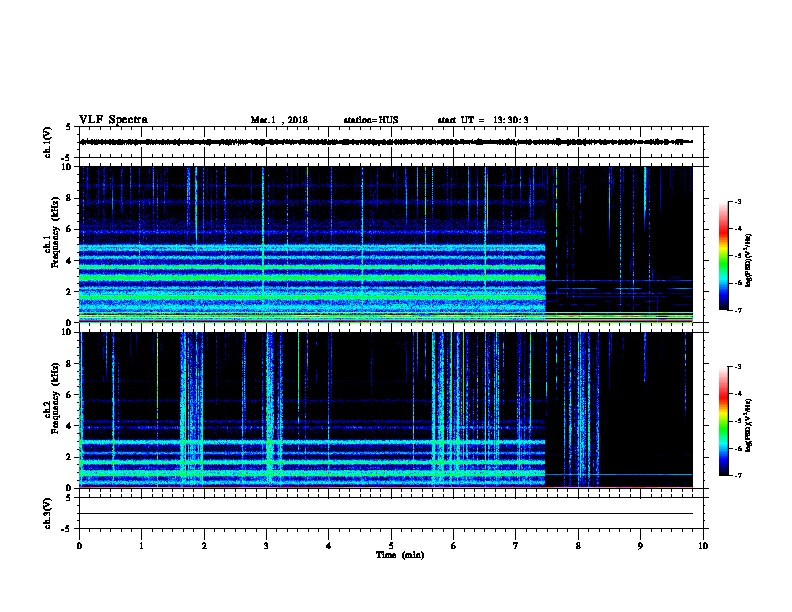
Task: Click time axis tick label "1"
Action: click(x=141, y=546)
